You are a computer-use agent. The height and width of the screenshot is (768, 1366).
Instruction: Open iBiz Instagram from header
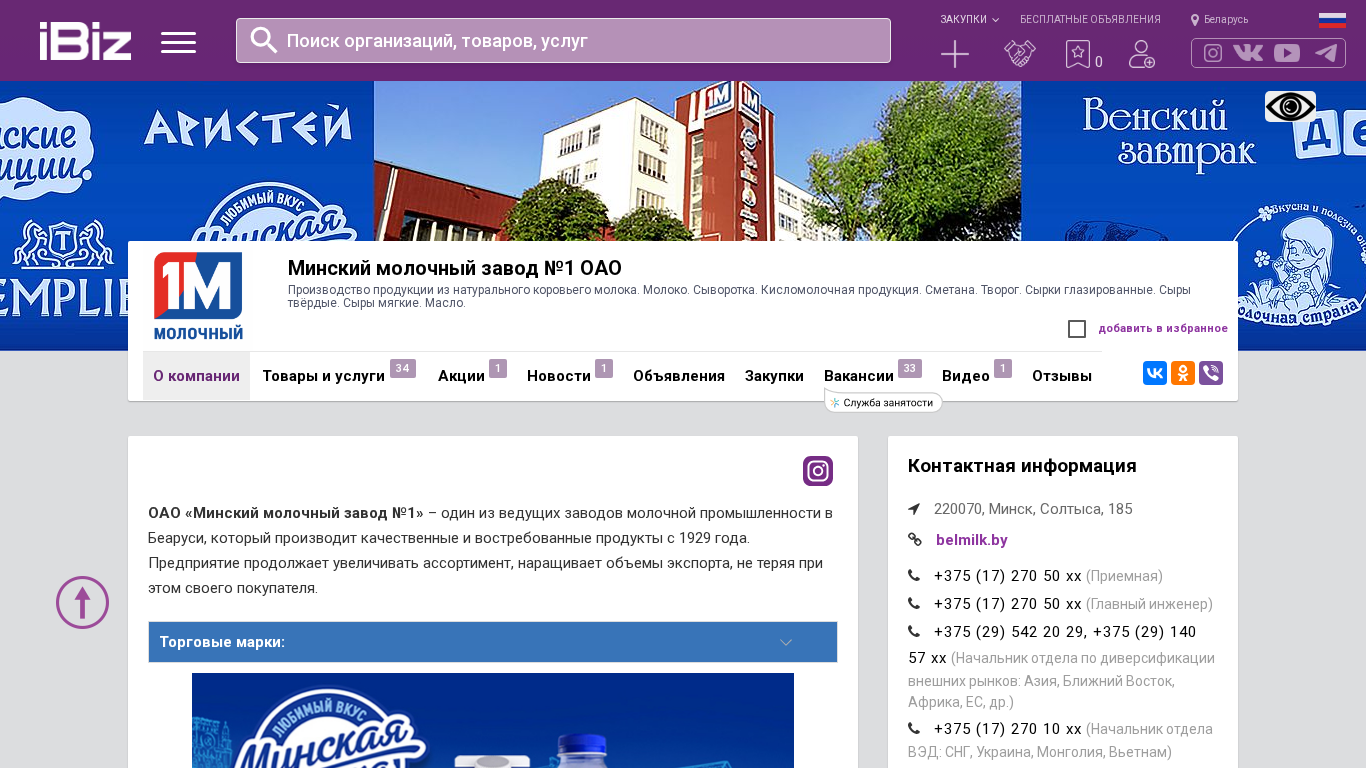tap(1213, 53)
